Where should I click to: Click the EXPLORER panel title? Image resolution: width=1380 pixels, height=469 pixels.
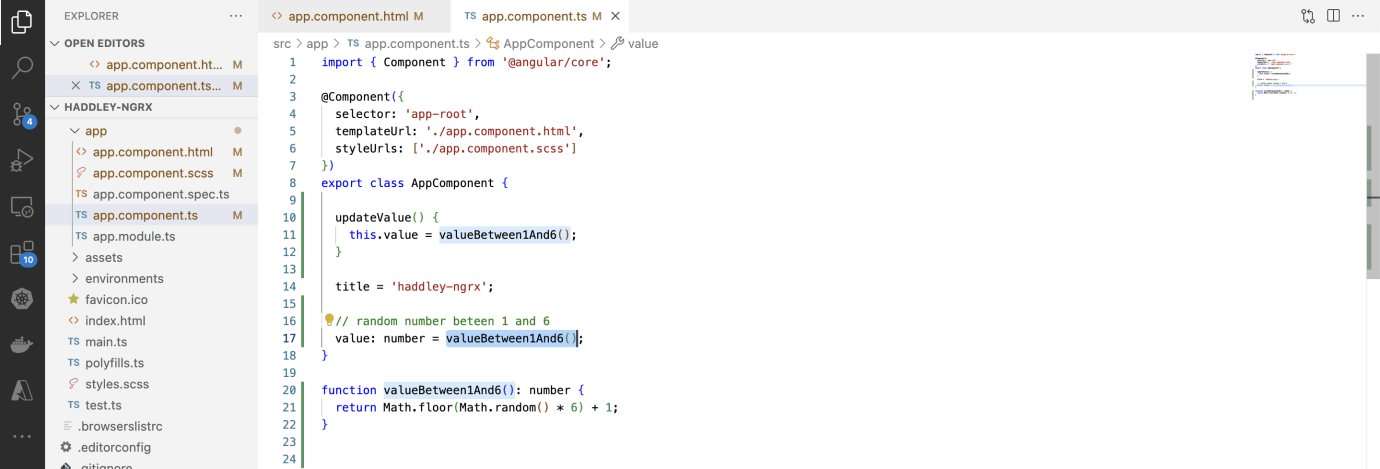91,16
